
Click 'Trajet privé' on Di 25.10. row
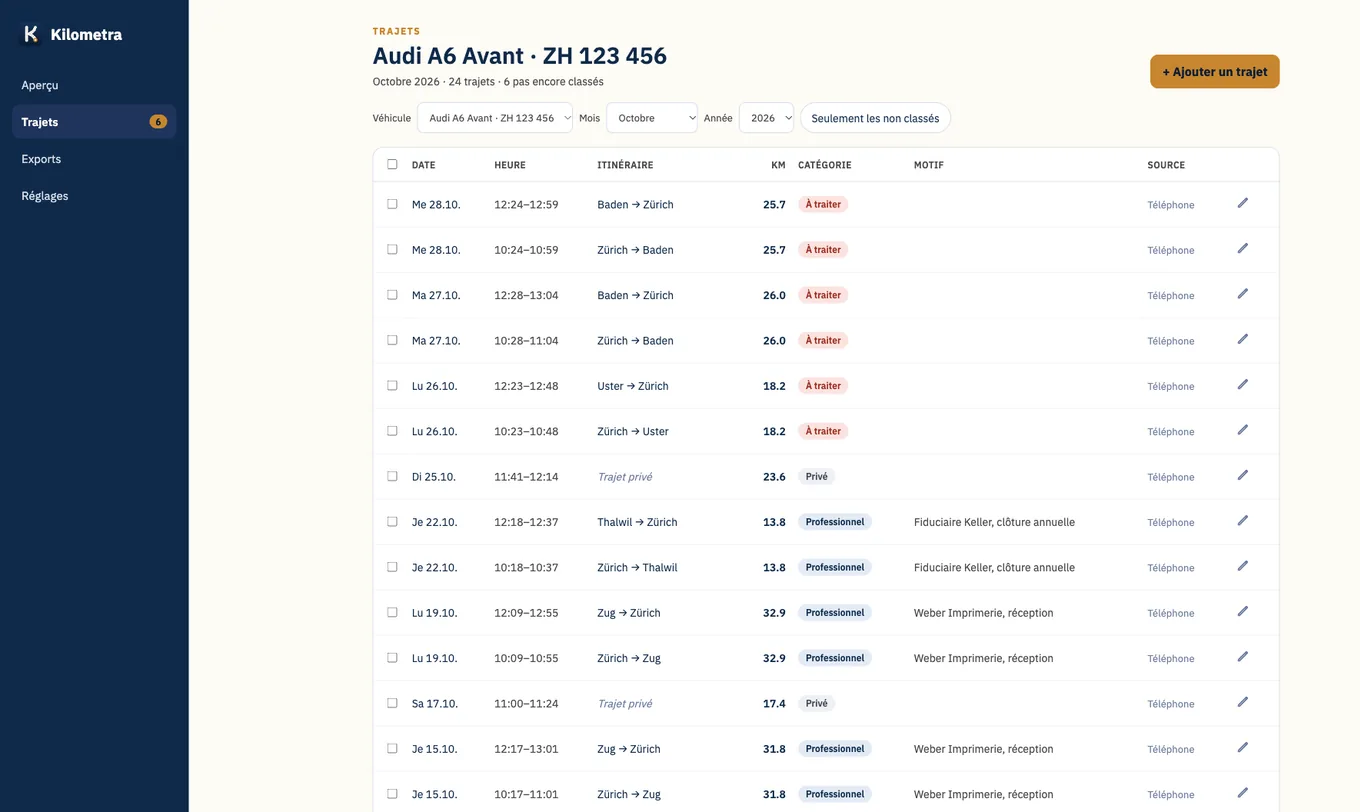[625, 477]
